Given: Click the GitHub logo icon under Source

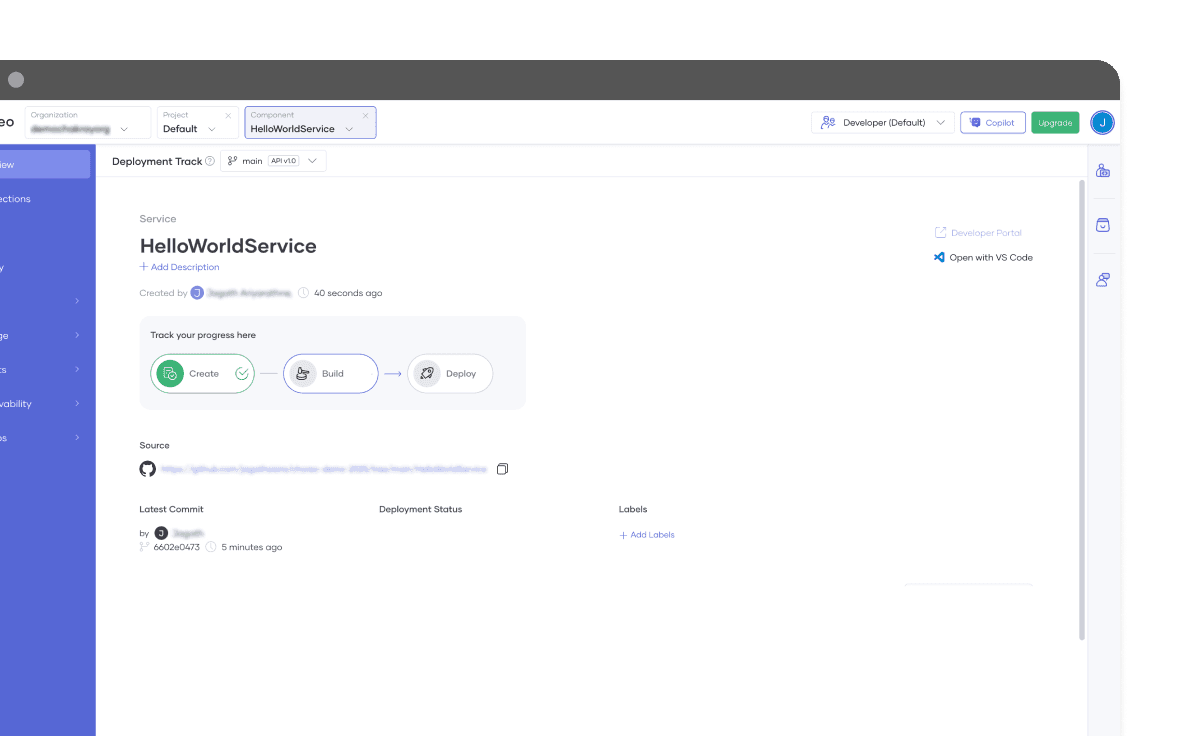Looking at the screenshot, I should pyautogui.click(x=148, y=469).
